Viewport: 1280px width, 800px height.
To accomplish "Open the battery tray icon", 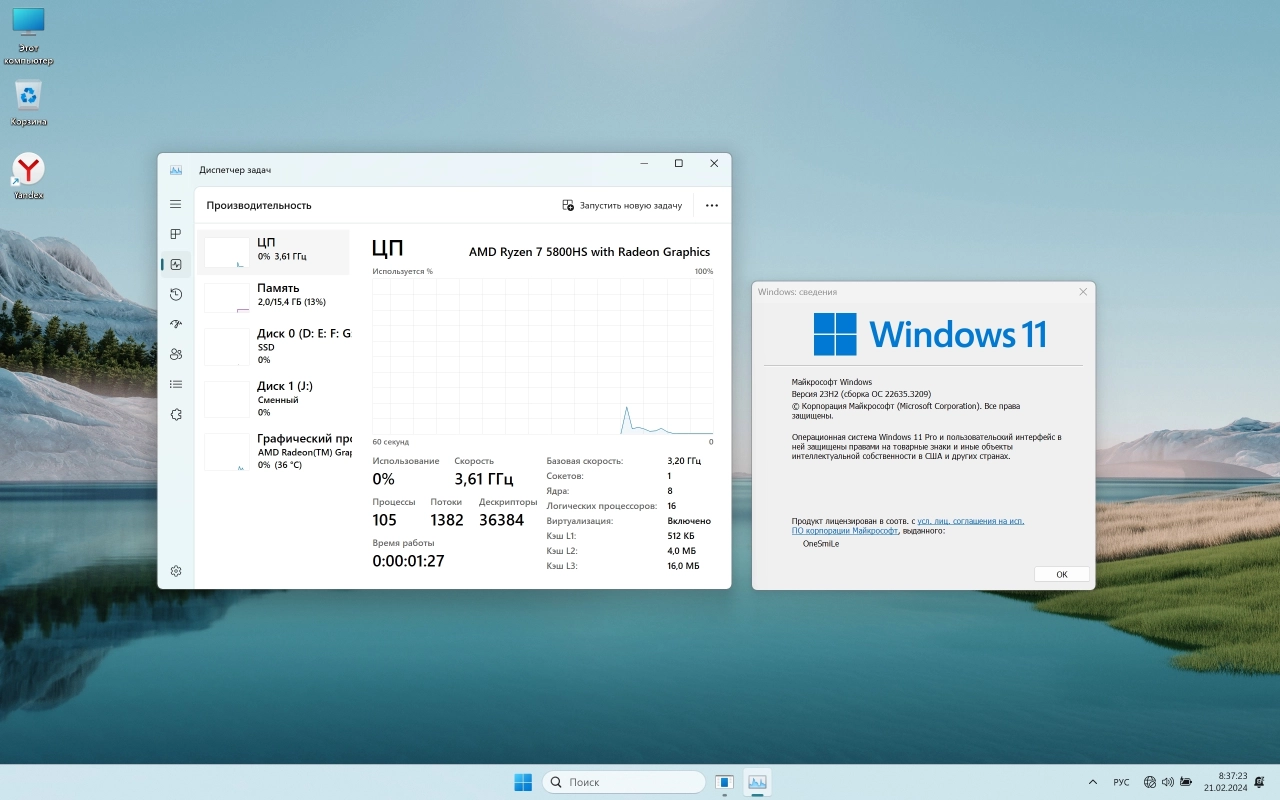I will coord(1186,782).
